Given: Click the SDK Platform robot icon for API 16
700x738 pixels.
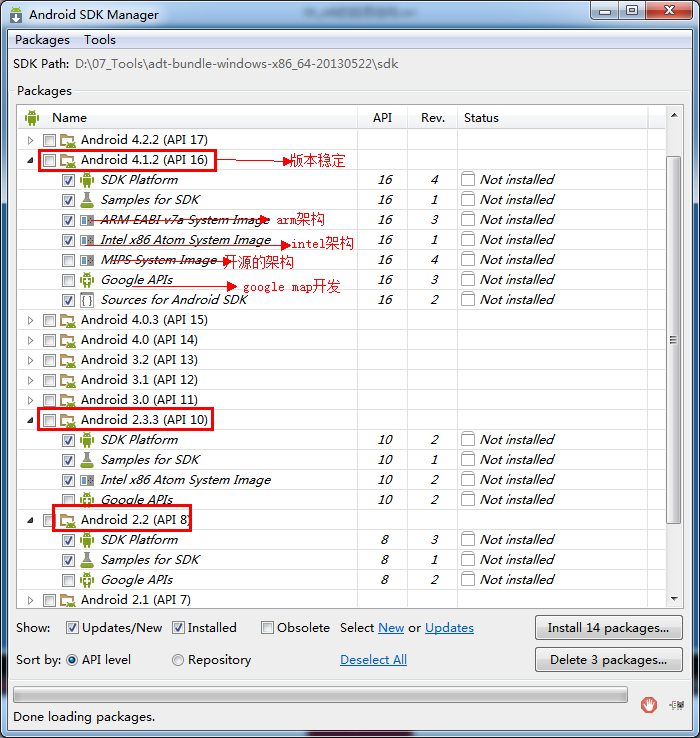Looking at the screenshot, I should tap(87, 180).
